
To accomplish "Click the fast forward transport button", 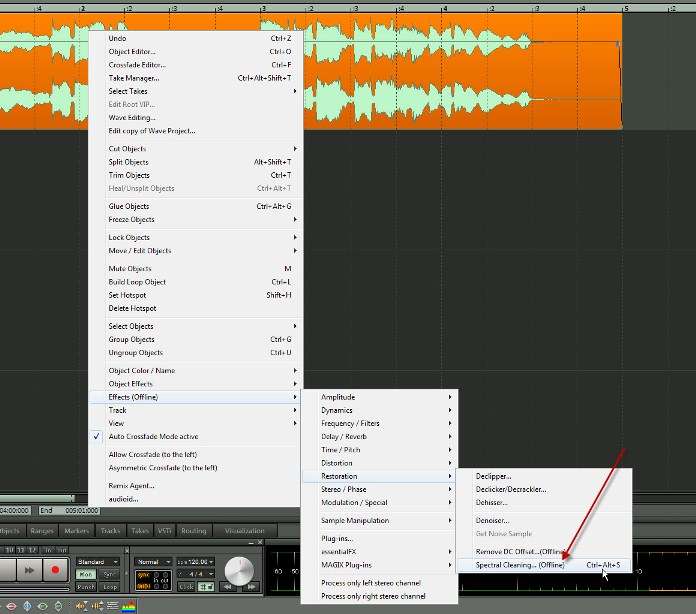I will click(x=29, y=570).
